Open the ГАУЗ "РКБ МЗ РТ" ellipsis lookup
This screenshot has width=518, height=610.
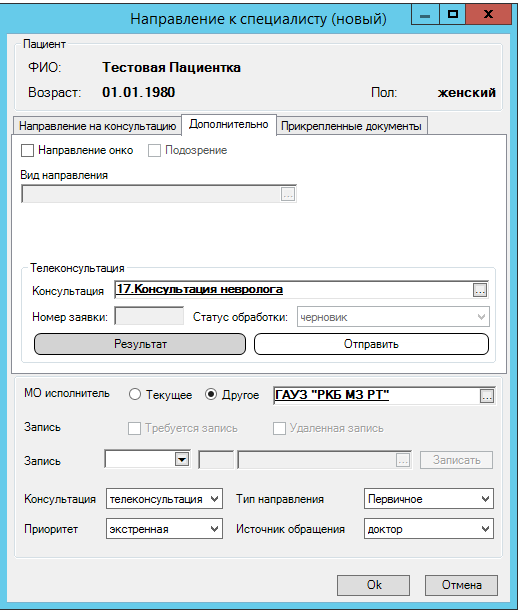tap(487, 396)
